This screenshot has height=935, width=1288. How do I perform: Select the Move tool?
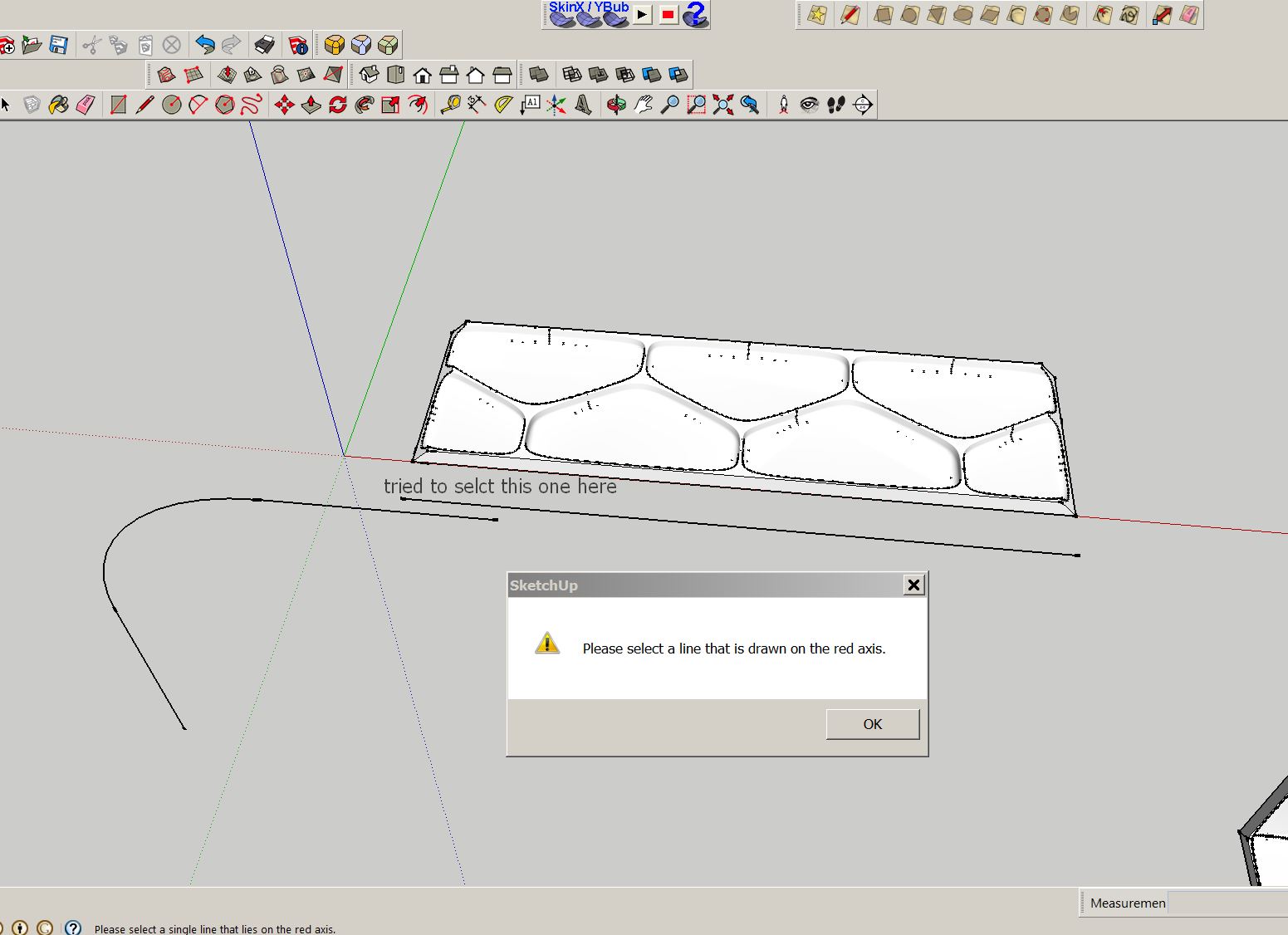(x=284, y=105)
